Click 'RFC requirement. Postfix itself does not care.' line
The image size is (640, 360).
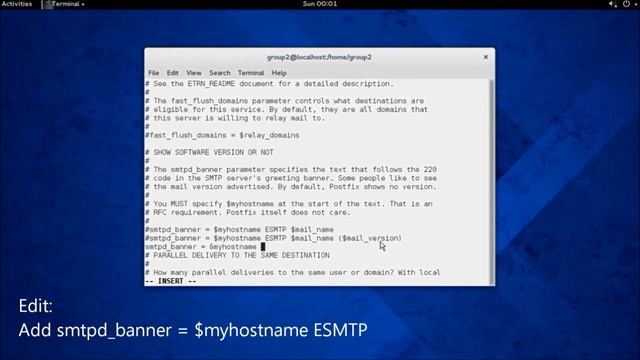click(x=248, y=212)
